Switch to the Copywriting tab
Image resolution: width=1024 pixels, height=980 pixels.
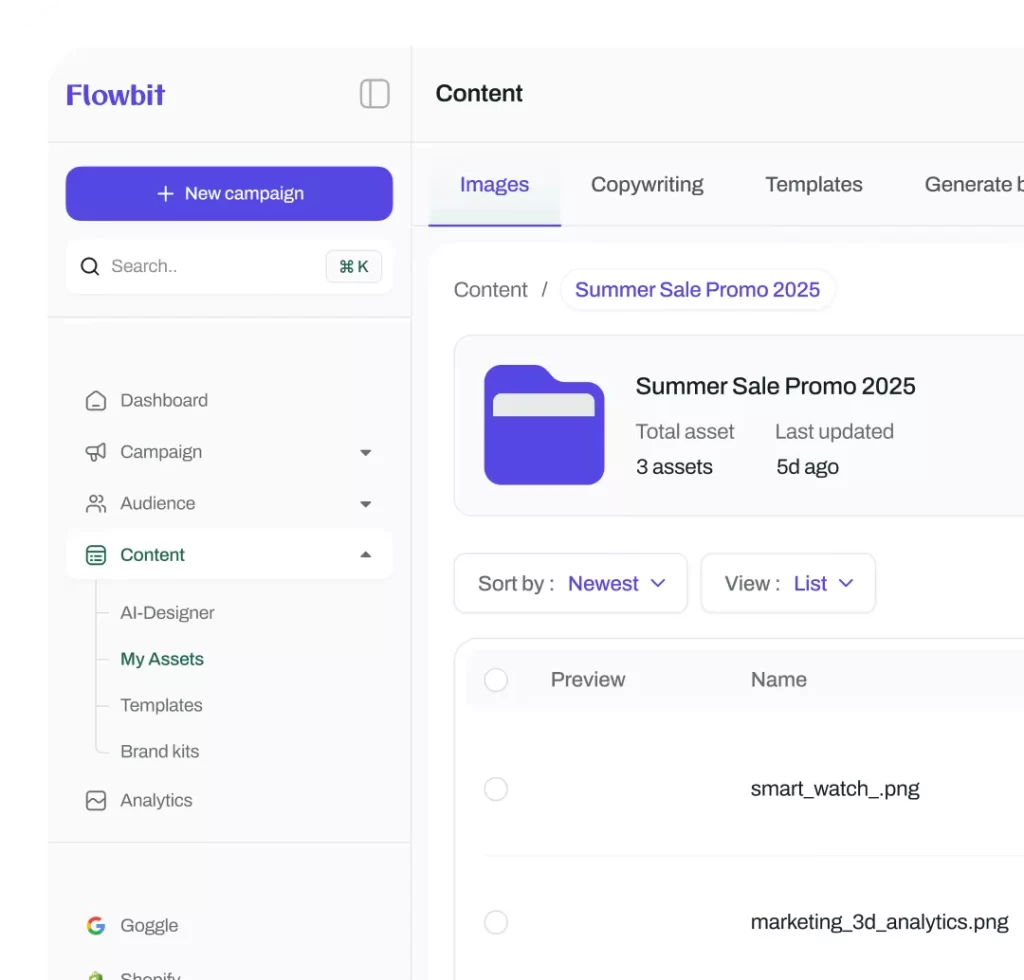point(647,185)
